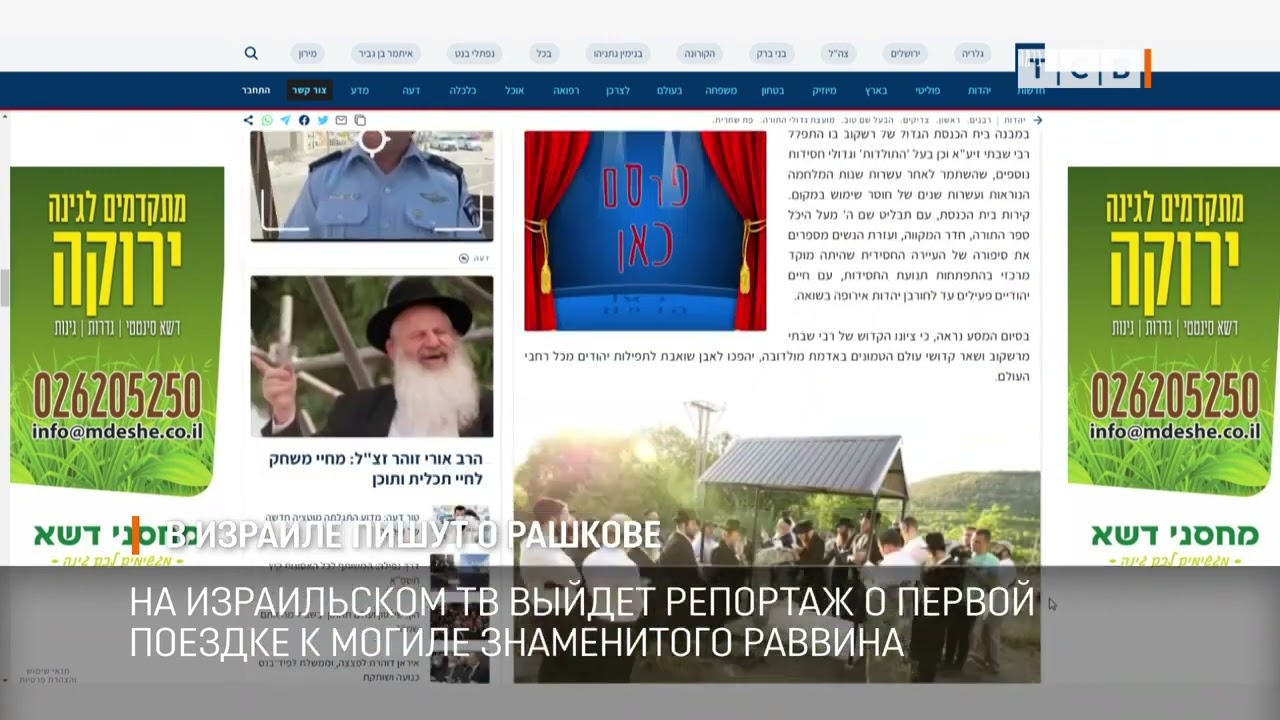
Task: Go to the רפואה menu section
Action: 566,90
